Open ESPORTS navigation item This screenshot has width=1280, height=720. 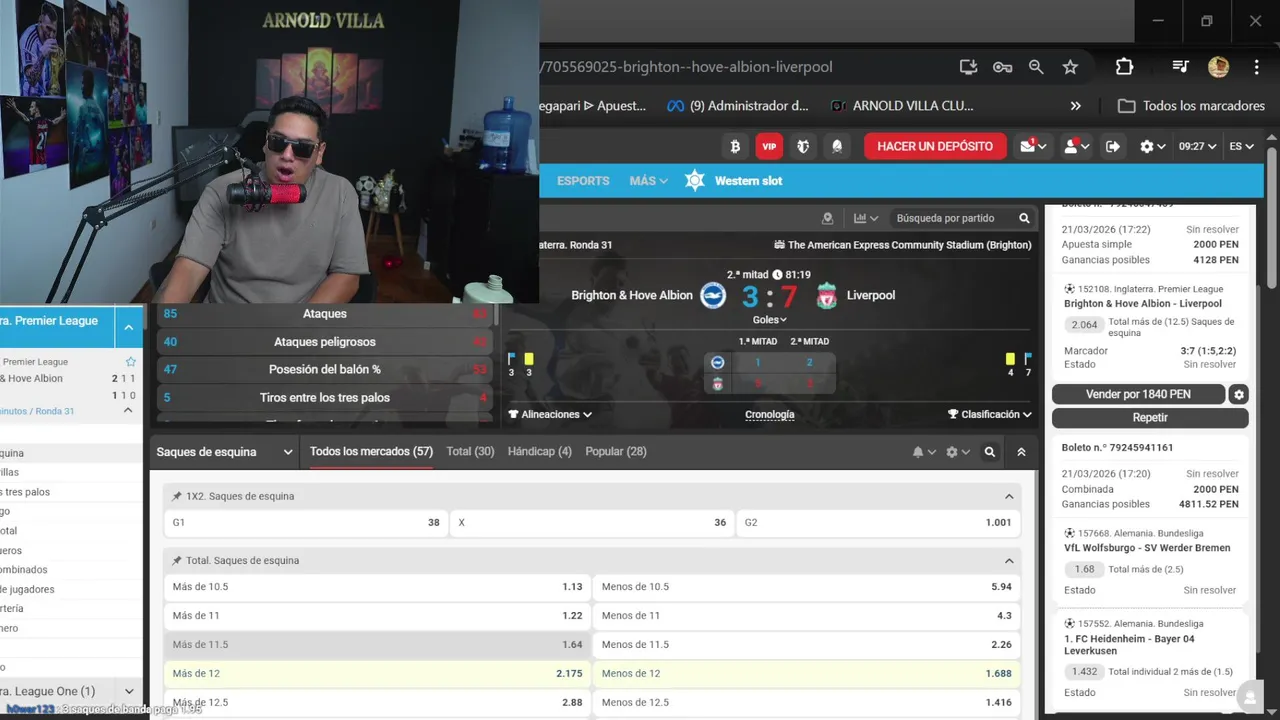(x=583, y=181)
